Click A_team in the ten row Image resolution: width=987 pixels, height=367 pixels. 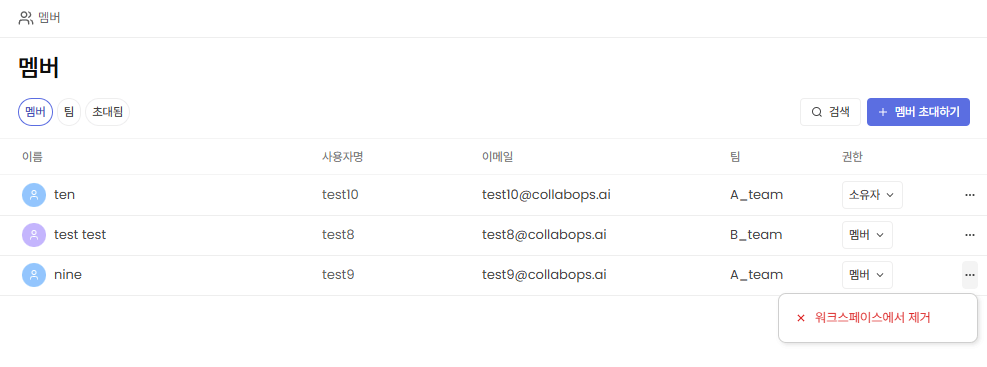pos(757,195)
